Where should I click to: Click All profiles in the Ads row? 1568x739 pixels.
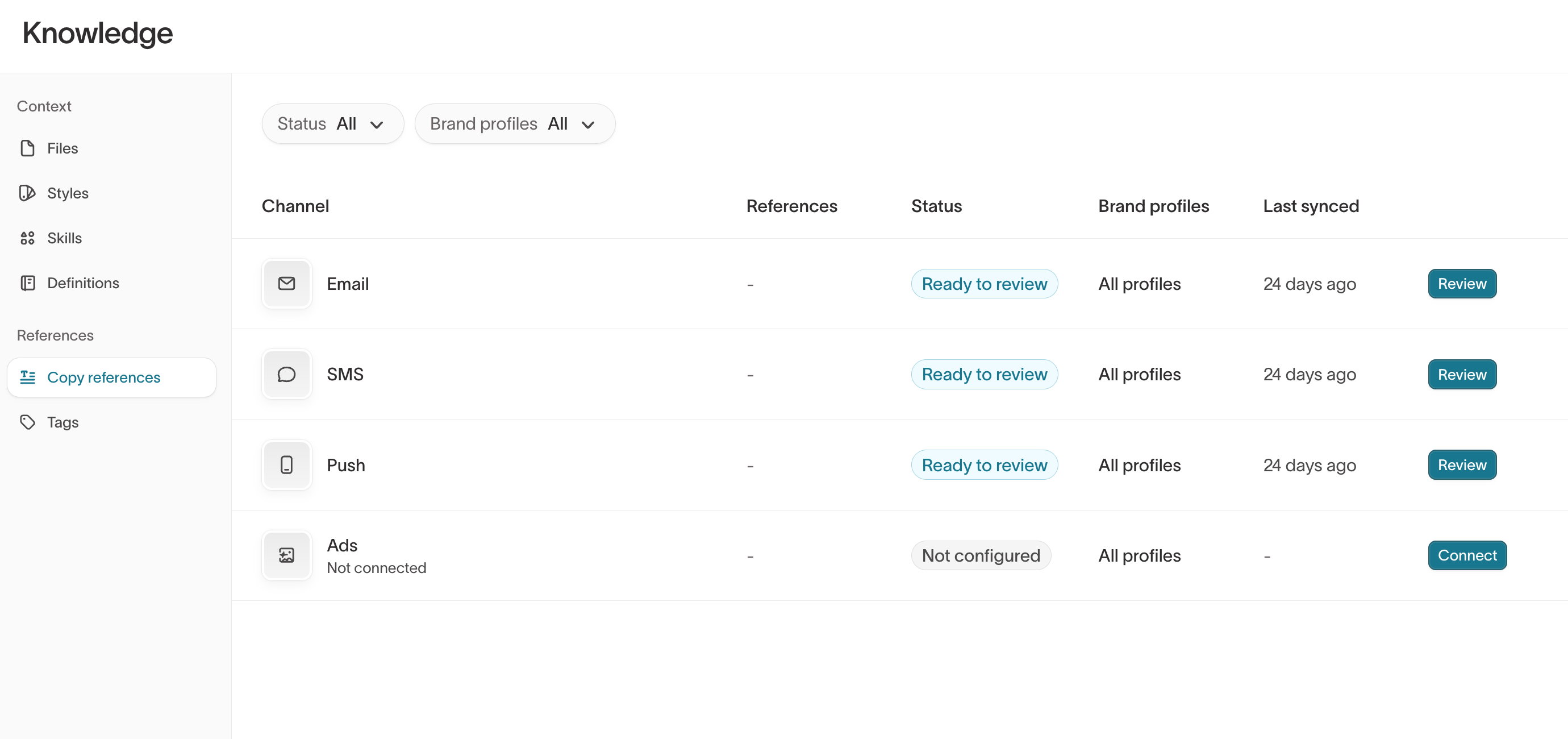tap(1140, 555)
